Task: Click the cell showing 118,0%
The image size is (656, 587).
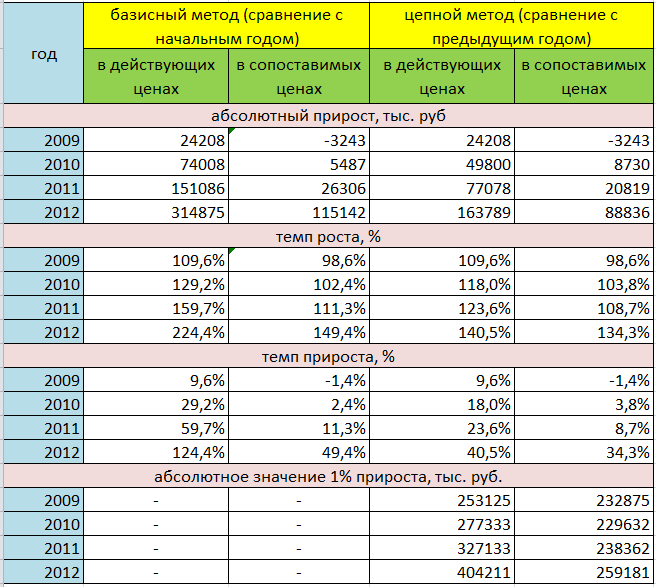Action: pyautogui.click(x=442, y=284)
